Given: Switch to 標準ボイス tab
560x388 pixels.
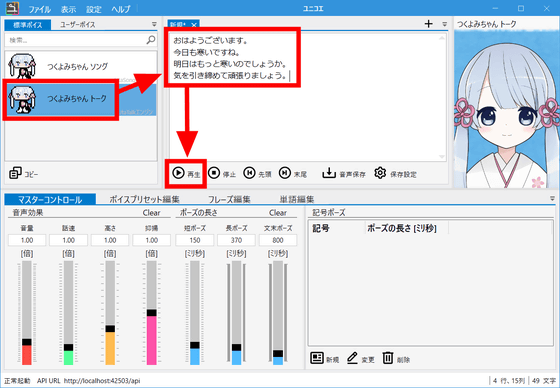Looking at the screenshot, I should tap(28, 25).
